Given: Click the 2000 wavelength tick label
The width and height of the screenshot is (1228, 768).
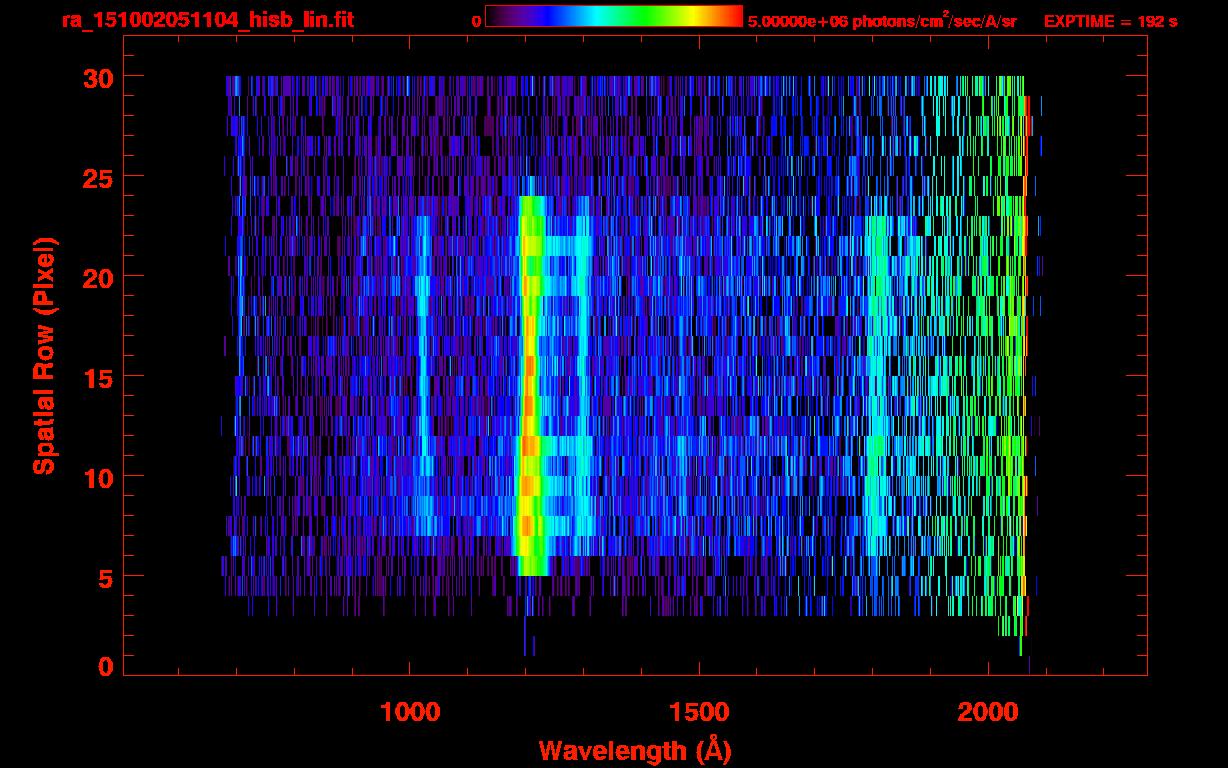Looking at the screenshot, I should 987,711.
